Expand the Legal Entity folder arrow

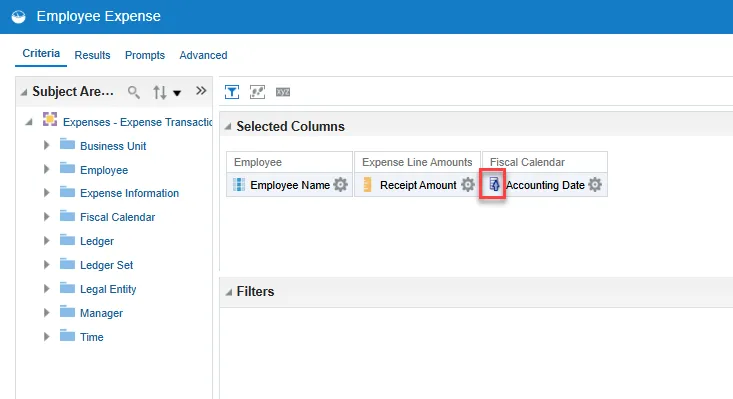click(46, 289)
